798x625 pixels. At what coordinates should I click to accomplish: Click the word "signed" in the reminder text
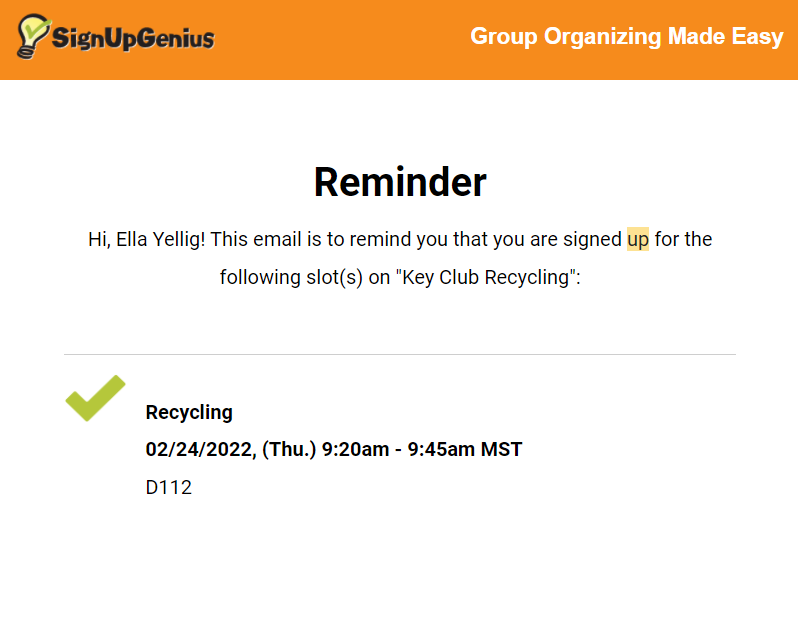pos(593,240)
